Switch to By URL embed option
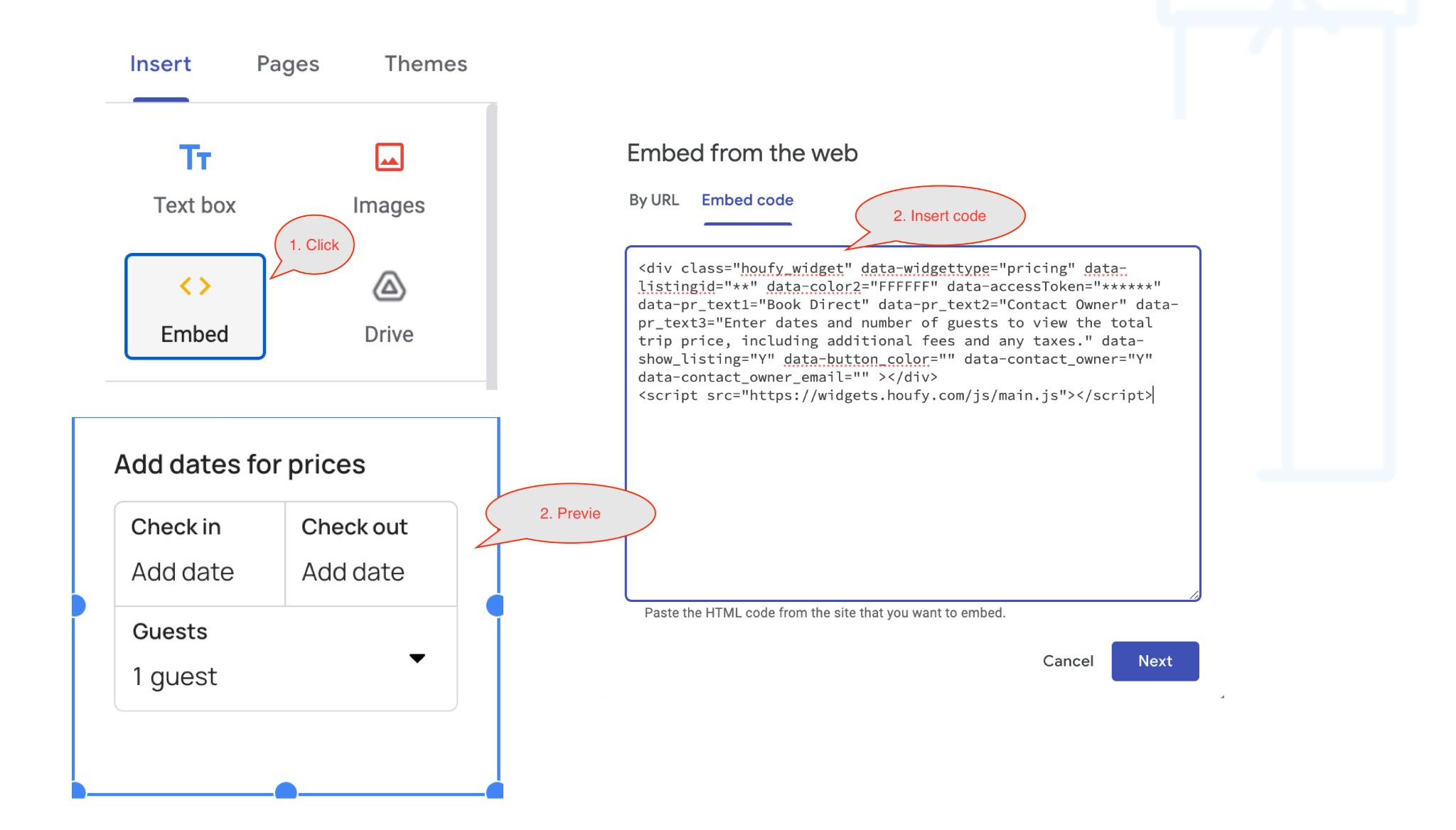Image resolution: width=1456 pixels, height=830 pixels. [x=653, y=200]
